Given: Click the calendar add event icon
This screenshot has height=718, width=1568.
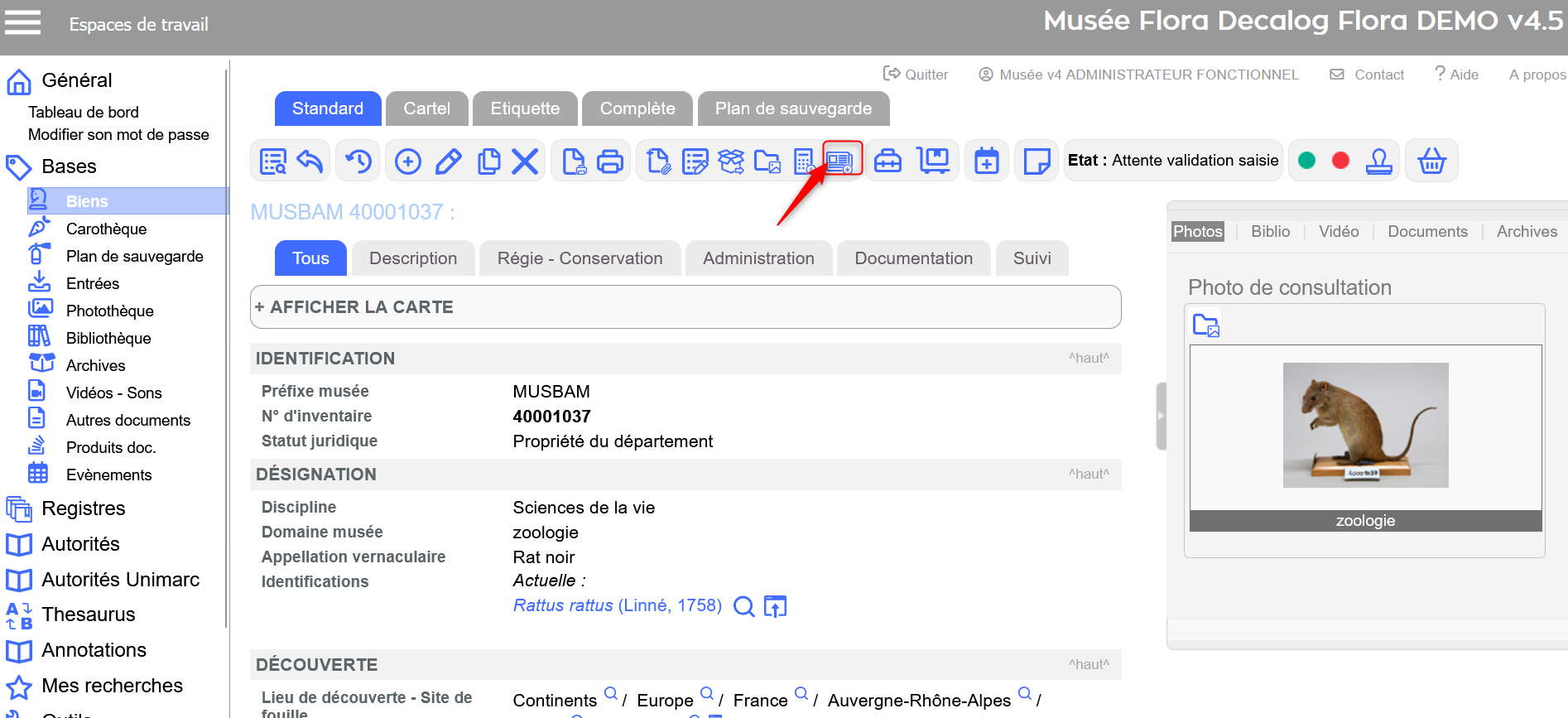Looking at the screenshot, I should pyautogui.click(x=986, y=161).
